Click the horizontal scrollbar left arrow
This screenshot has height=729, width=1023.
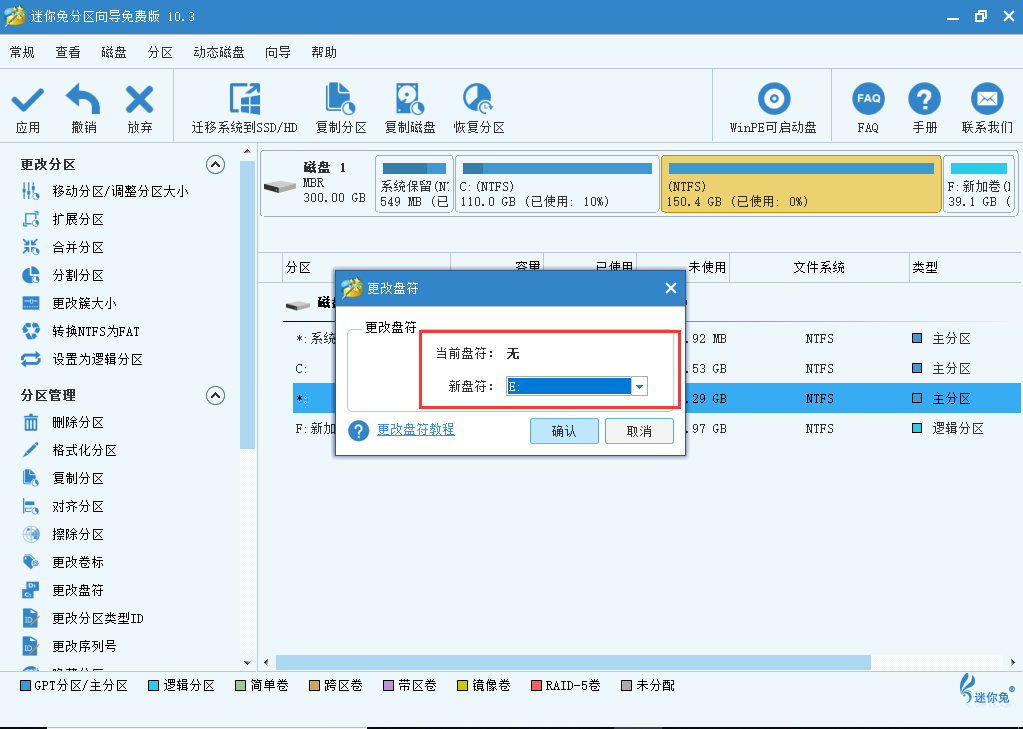266,662
